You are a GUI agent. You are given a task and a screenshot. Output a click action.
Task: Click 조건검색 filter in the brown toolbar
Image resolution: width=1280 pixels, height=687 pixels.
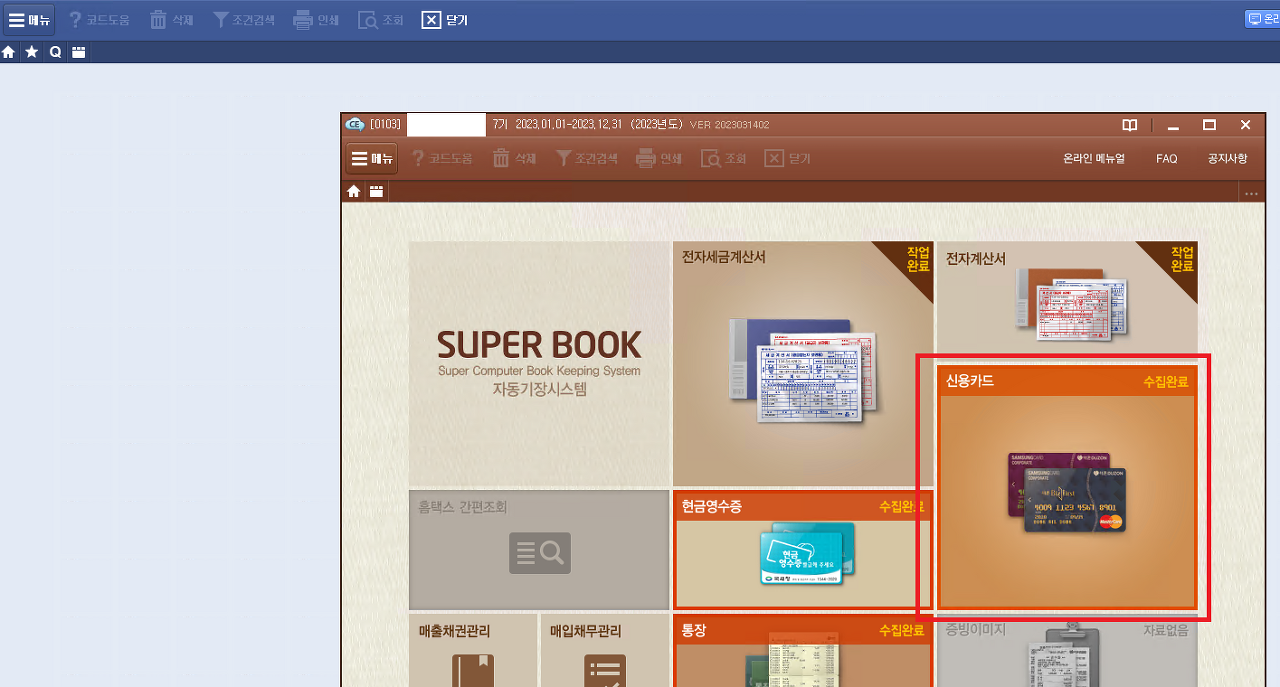pos(587,158)
